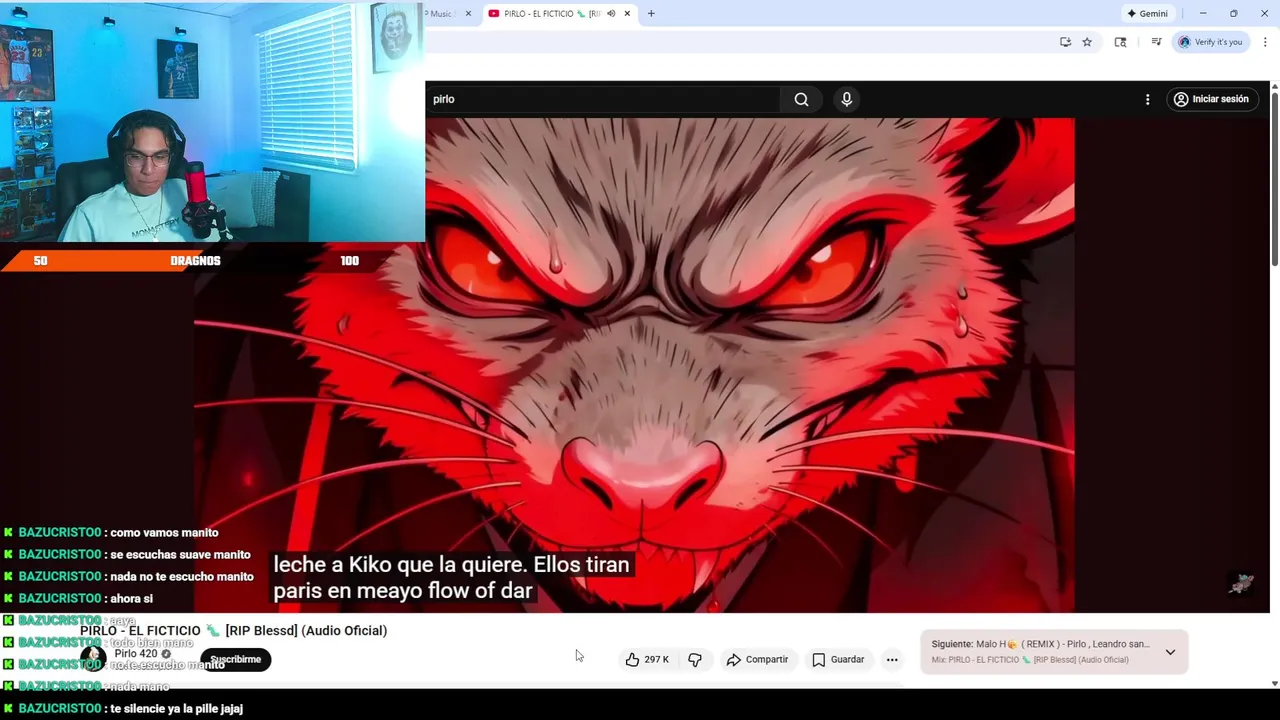Start voice search with the microphone icon
The image size is (1280, 720).
846,99
